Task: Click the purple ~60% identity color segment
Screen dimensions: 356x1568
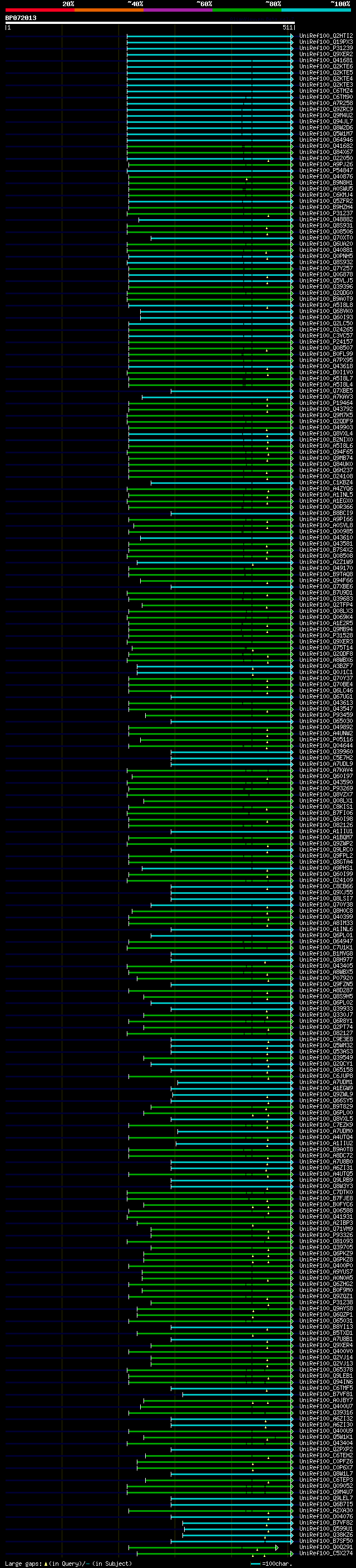Action: (x=179, y=10)
